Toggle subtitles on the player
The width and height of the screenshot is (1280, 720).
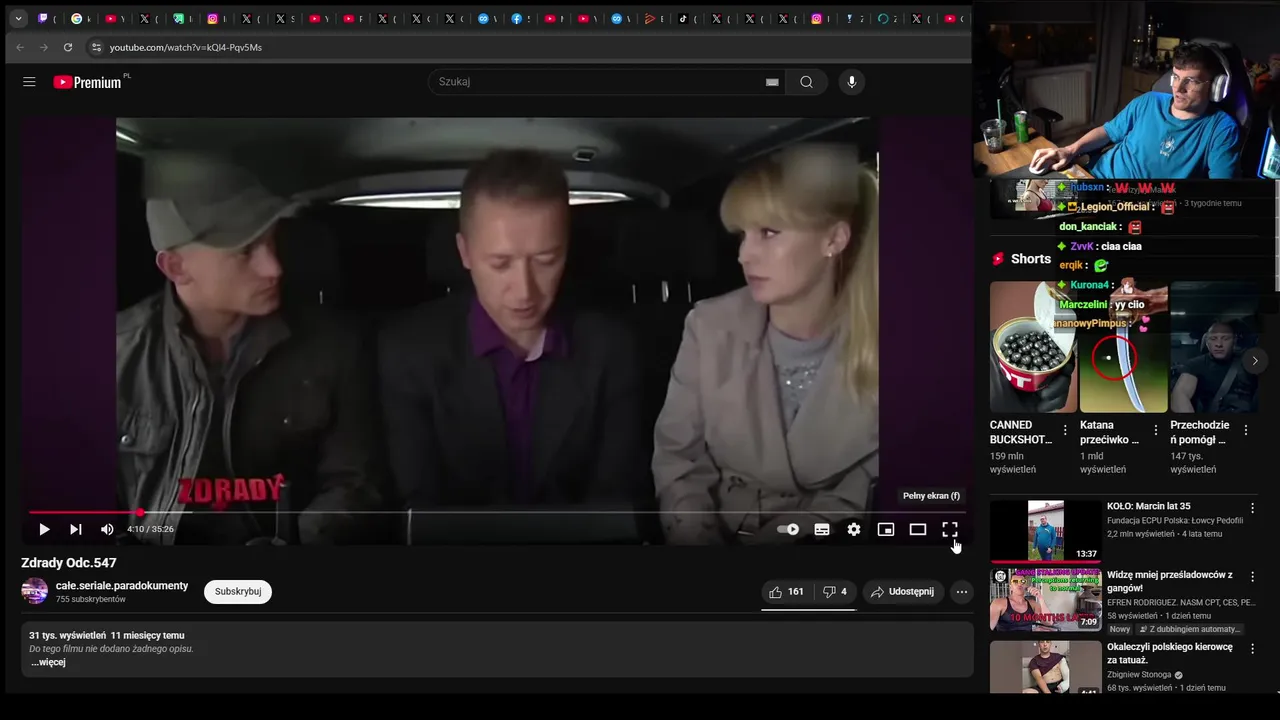click(x=822, y=529)
